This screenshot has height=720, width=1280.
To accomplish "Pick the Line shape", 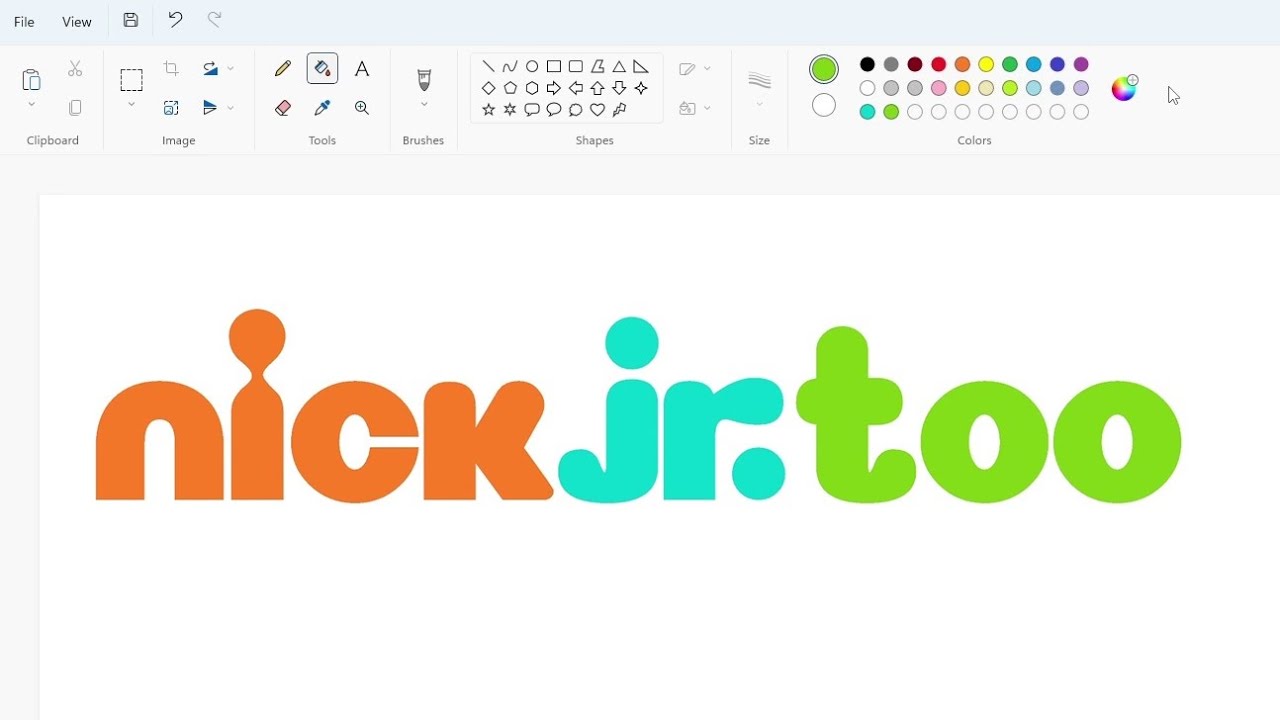I will tap(488, 67).
